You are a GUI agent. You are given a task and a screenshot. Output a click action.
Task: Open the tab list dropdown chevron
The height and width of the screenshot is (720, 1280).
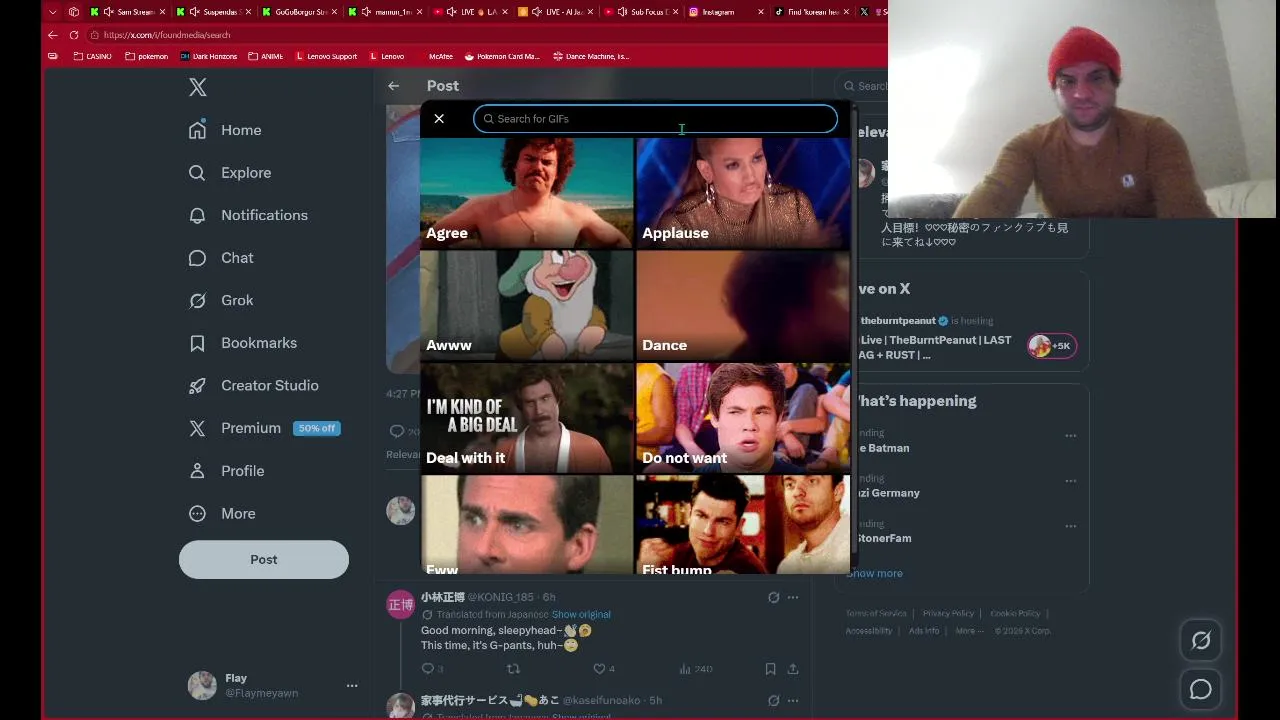click(x=52, y=12)
